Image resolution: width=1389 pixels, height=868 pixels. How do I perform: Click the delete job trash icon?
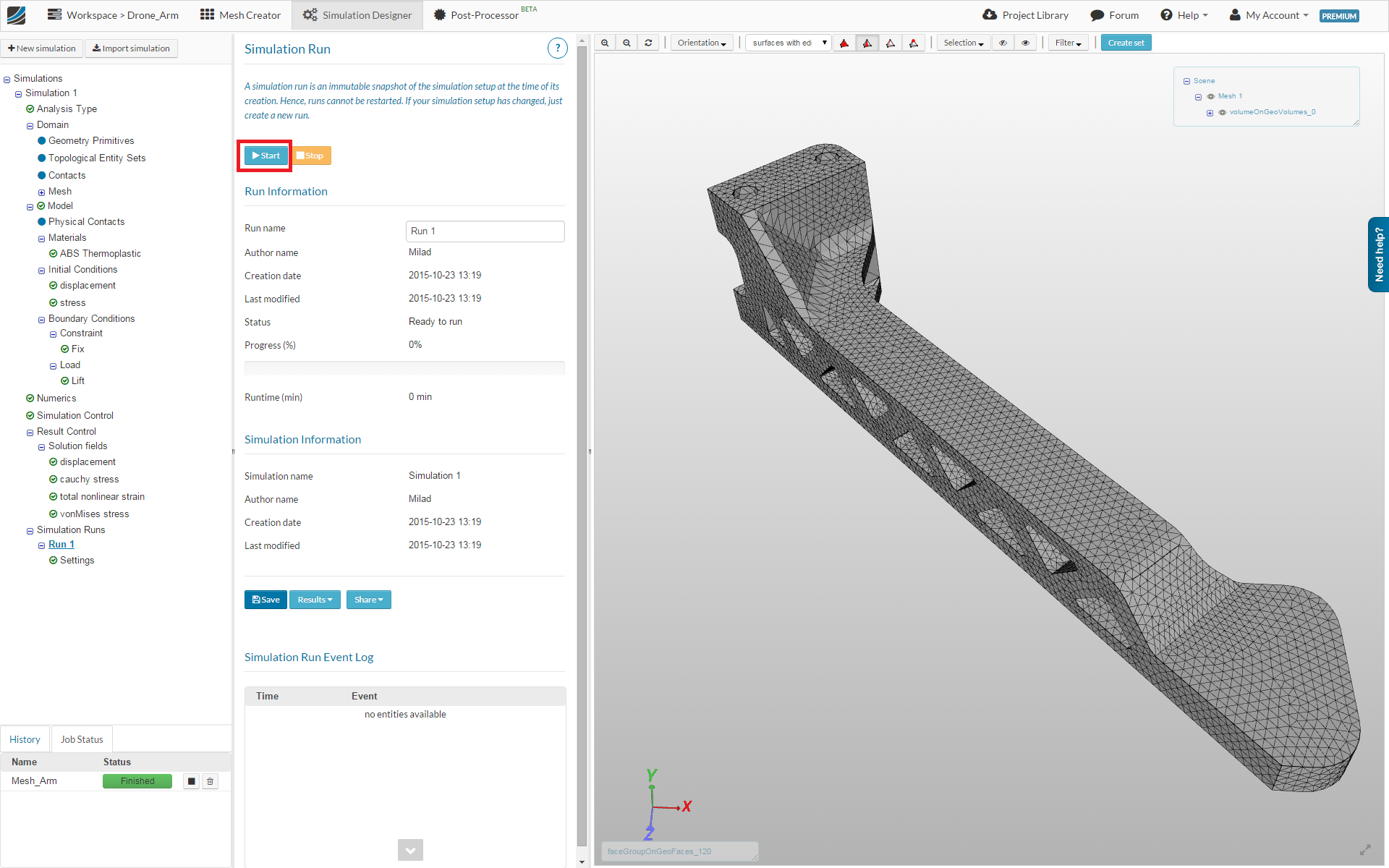click(x=211, y=781)
